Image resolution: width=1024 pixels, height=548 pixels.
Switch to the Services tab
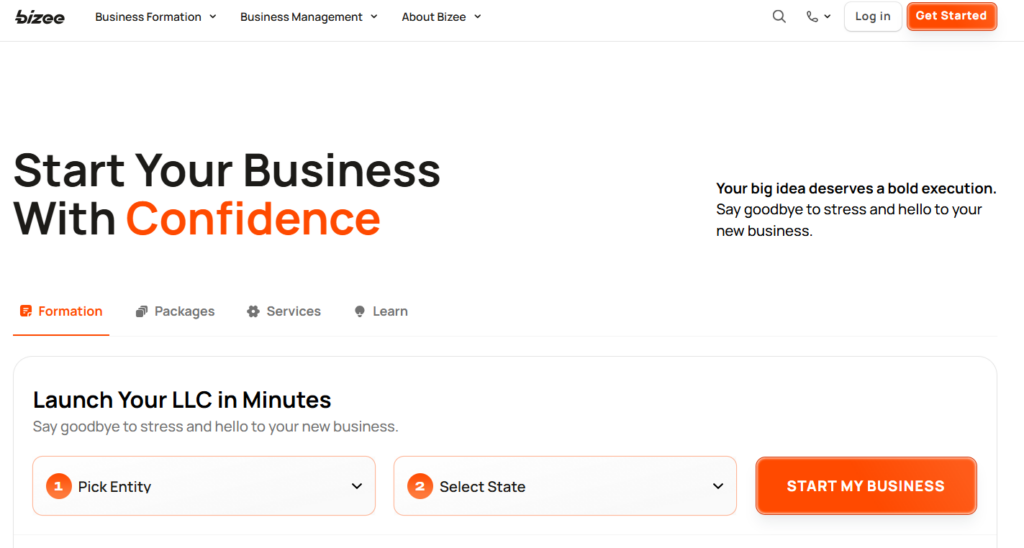[x=293, y=311]
